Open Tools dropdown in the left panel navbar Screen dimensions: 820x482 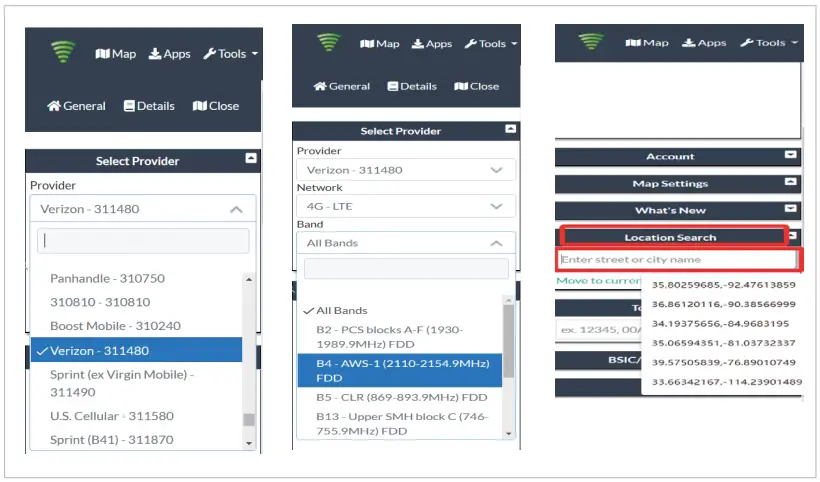point(231,54)
